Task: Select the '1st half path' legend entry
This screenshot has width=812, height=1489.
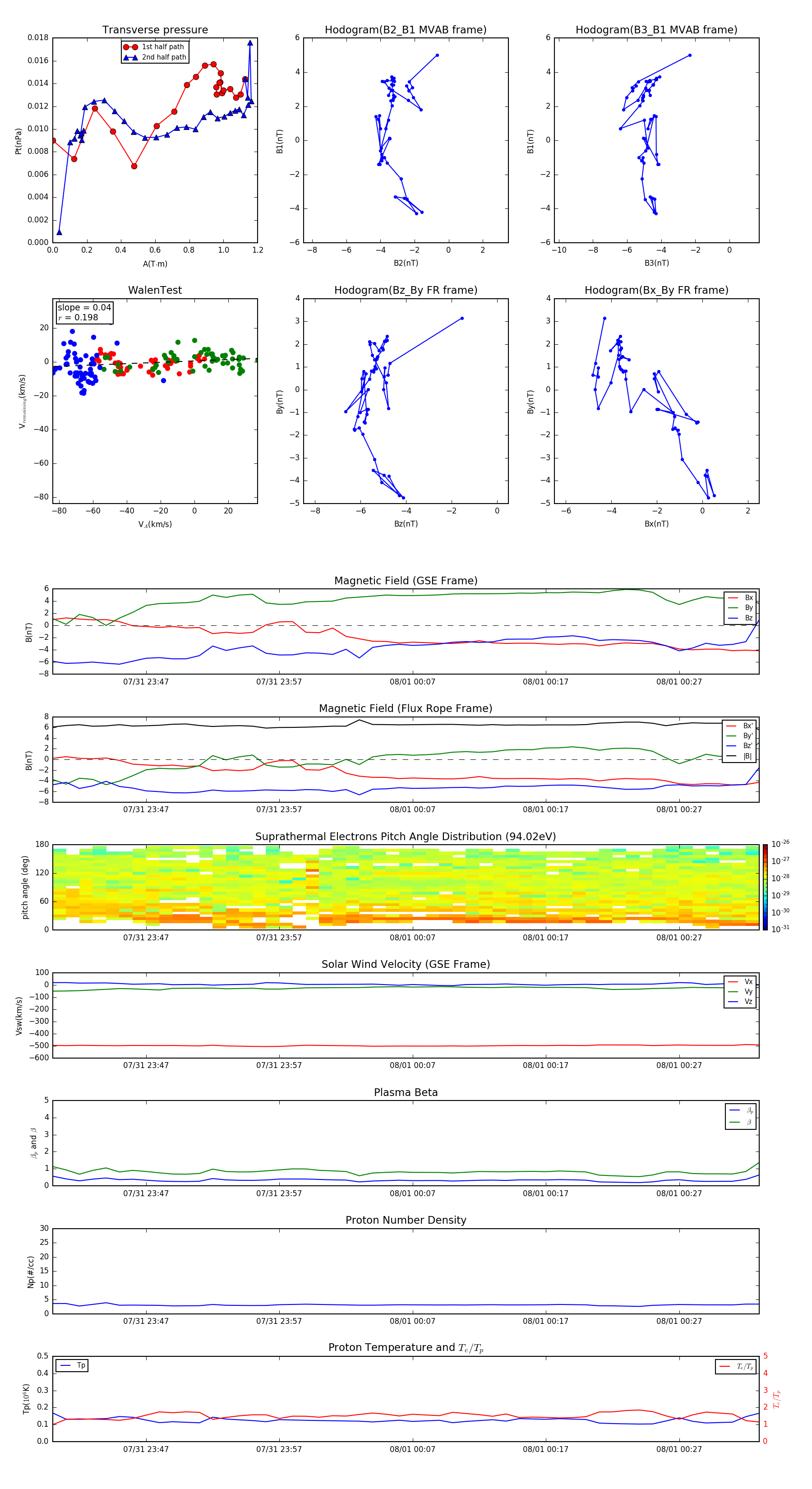Action: click(x=154, y=47)
